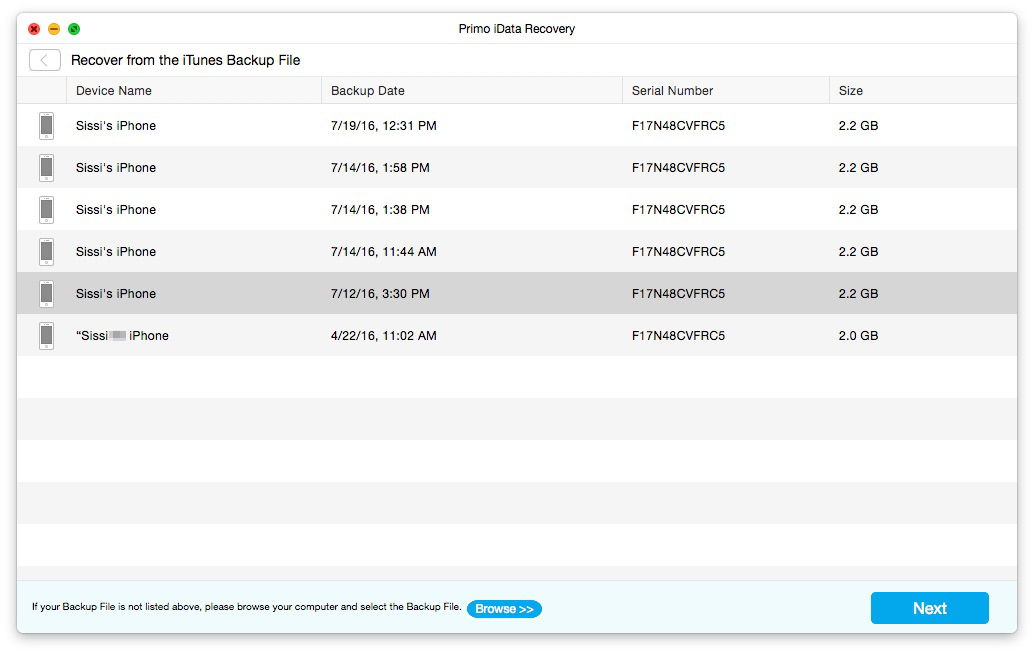Click the date 7/19/16, 12:31 PM
The image size is (1034, 654).
coord(384,126)
